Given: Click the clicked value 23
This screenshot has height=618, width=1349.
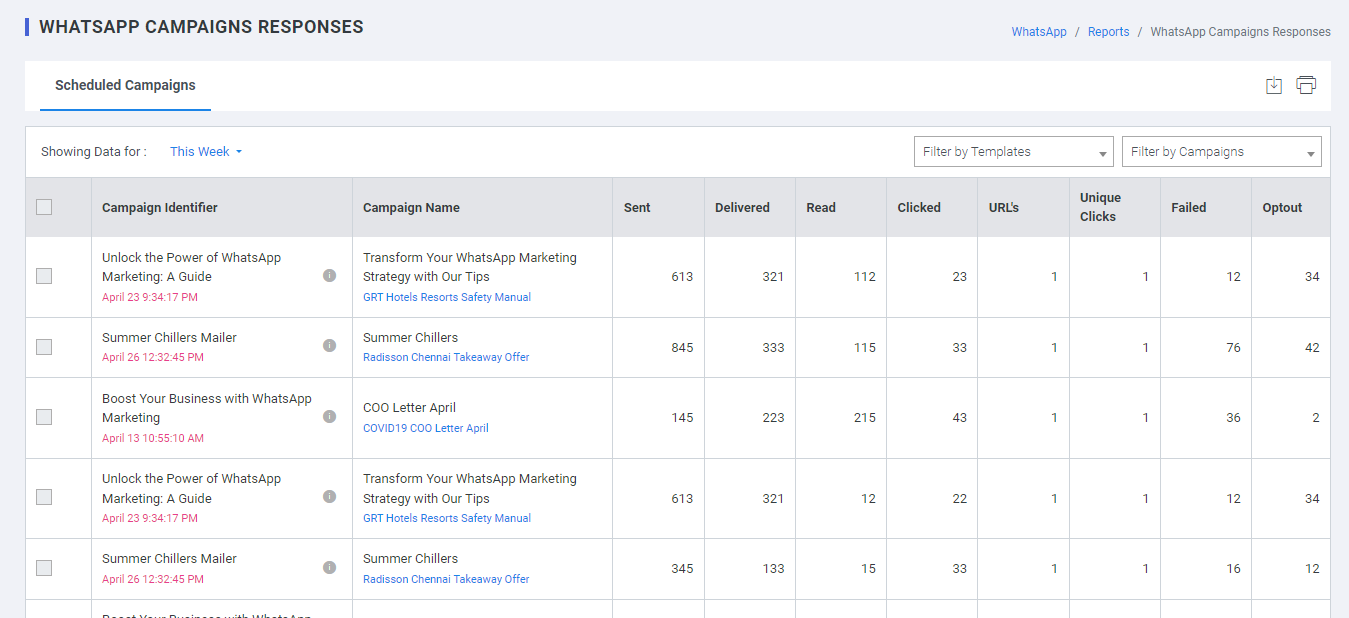Looking at the screenshot, I should pos(960,277).
